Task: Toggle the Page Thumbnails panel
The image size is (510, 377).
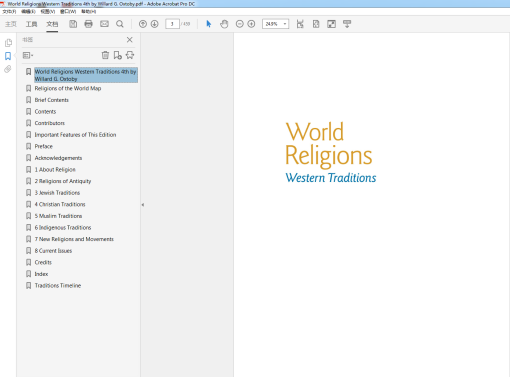Action: (8, 43)
